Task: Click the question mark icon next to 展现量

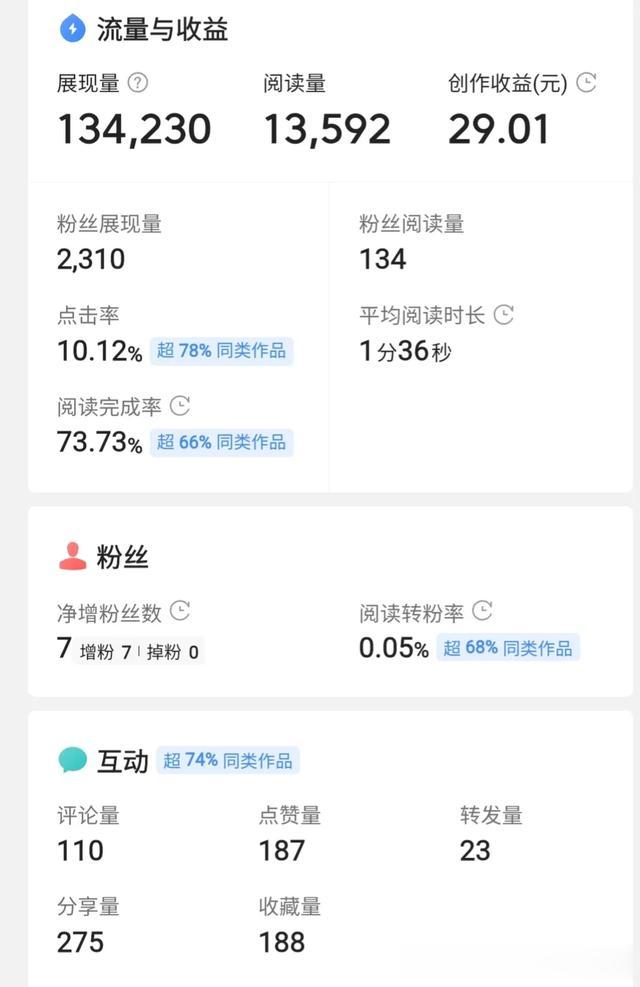Action: point(138,84)
